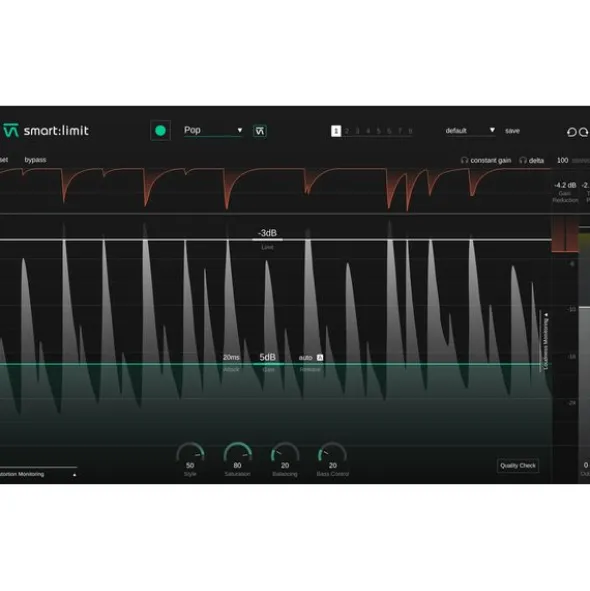The height and width of the screenshot is (591, 590).
Task: Click the auto release value
Action: click(x=305, y=358)
